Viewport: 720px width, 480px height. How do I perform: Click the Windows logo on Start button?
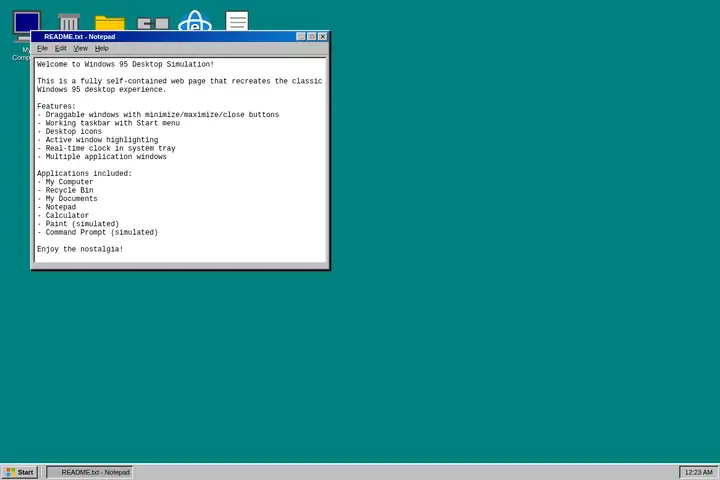pyautogui.click(x=10, y=472)
